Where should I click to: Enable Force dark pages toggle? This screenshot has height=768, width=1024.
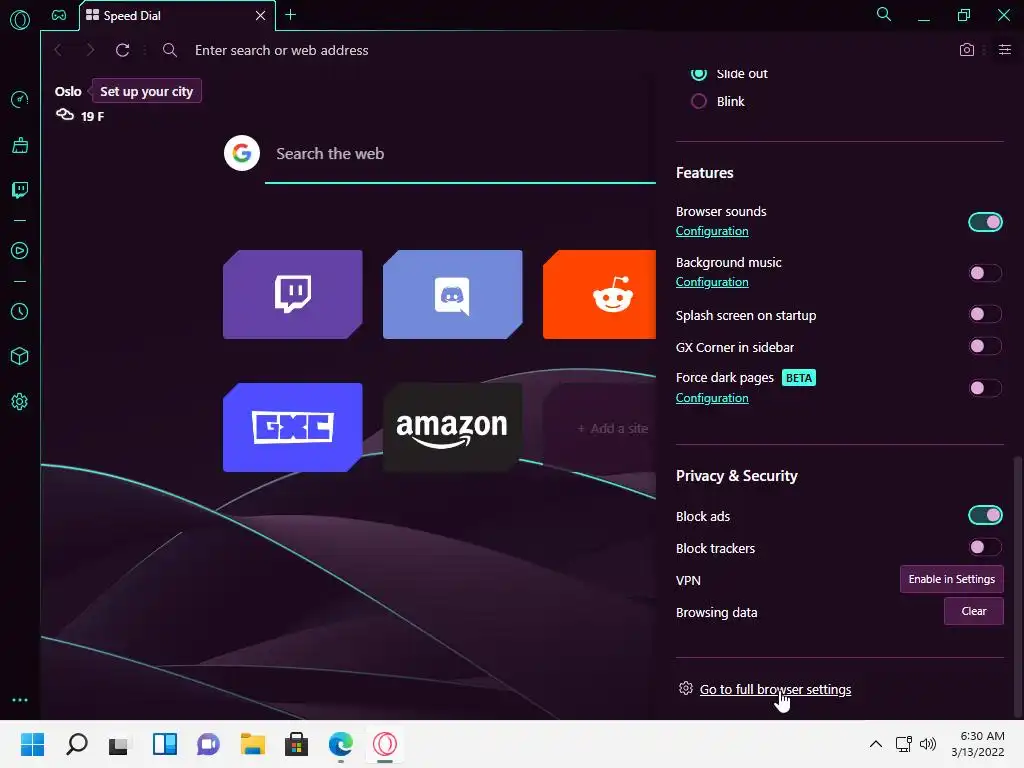click(x=985, y=388)
